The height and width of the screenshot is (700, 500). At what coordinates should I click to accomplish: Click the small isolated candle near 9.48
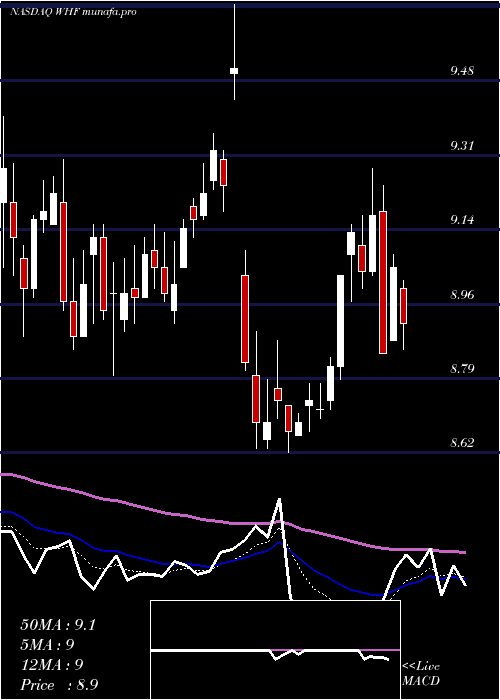234,71
